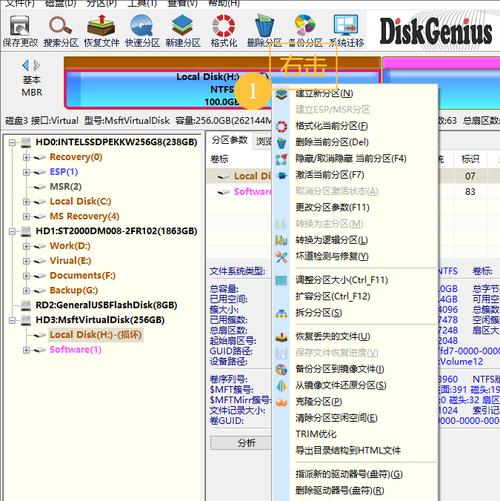500x501 pixels.
Task: Expand the Recovery(0) partition node
Action: [x=26, y=157]
